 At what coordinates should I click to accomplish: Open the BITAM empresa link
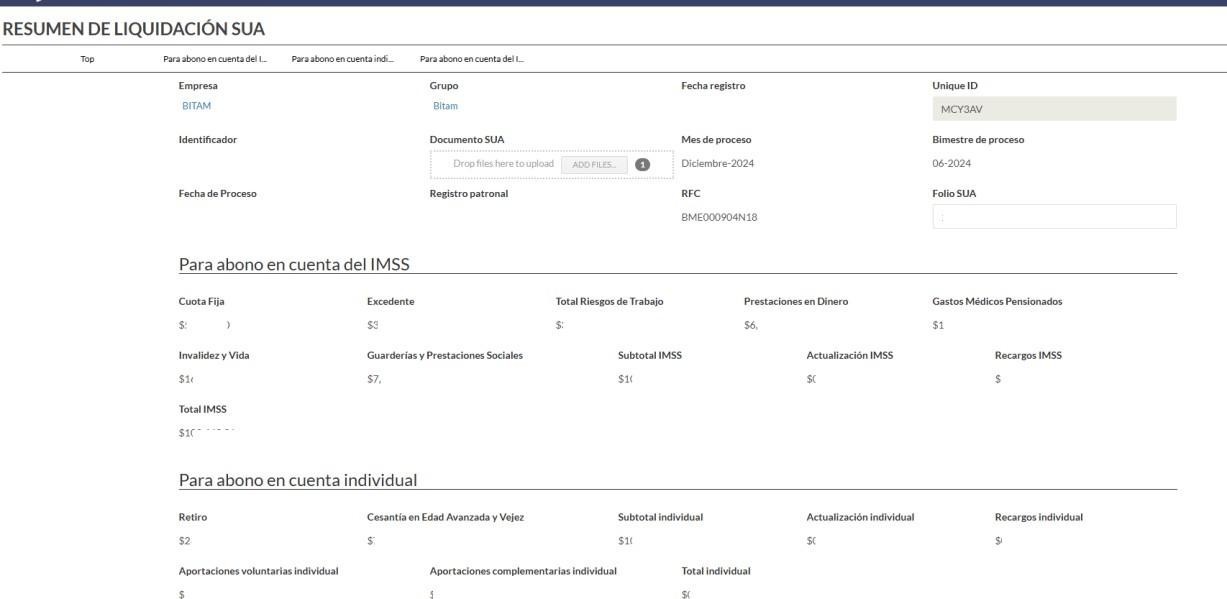click(x=196, y=105)
